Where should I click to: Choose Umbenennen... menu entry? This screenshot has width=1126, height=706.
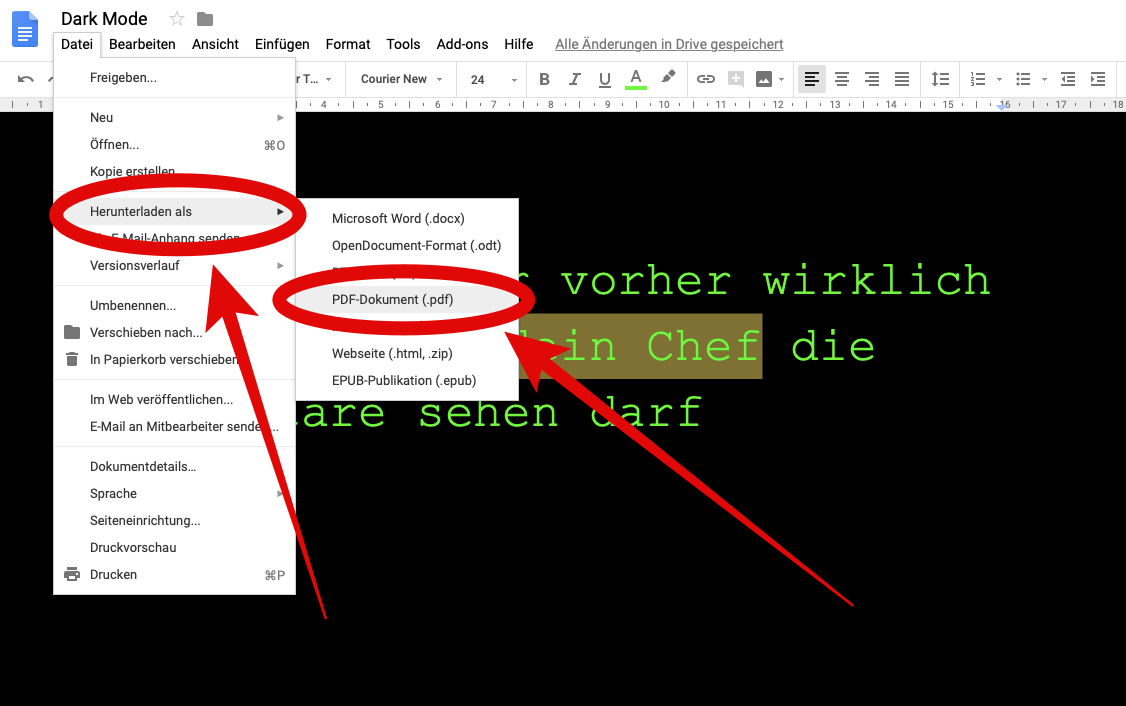[175, 306]
